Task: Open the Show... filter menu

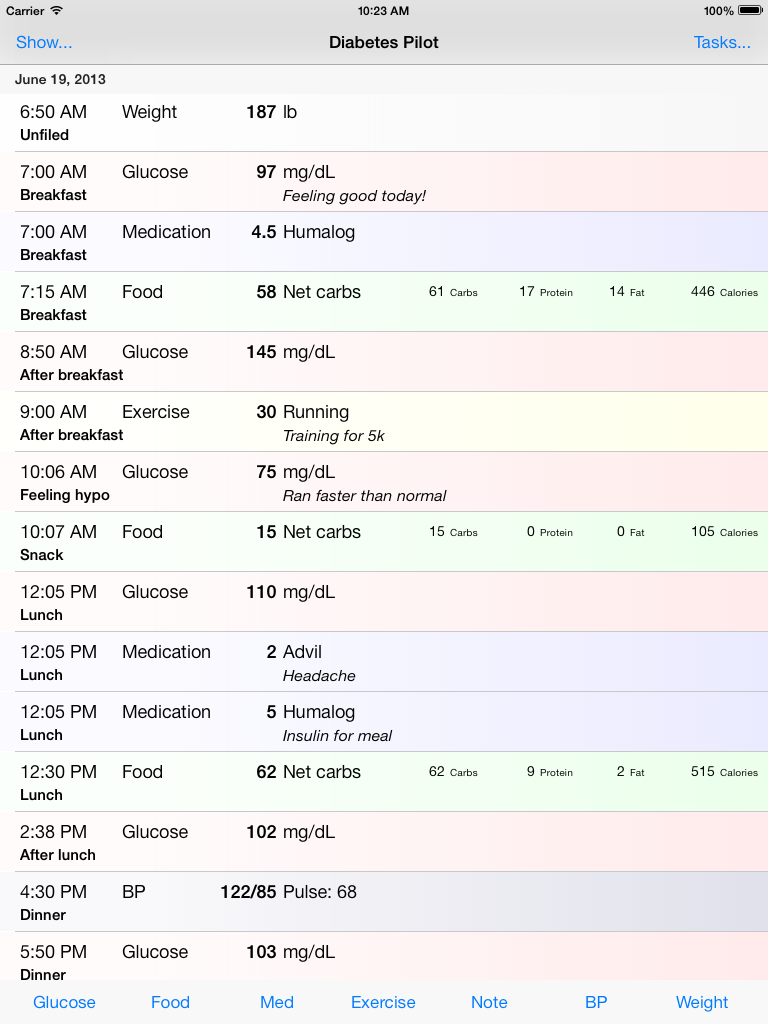Action: point(44,42)
